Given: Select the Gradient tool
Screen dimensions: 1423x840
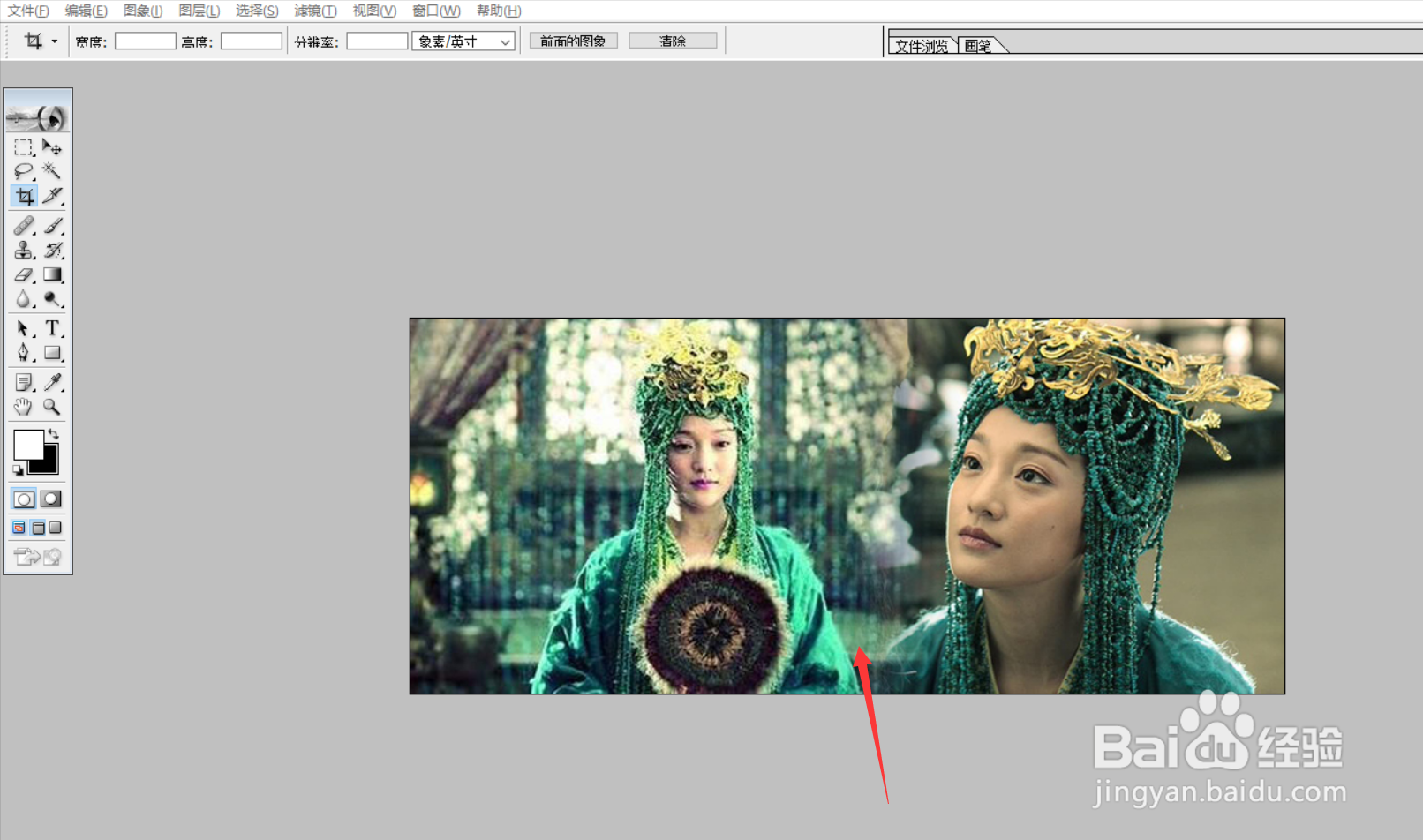Looking at the screenshot, I should tap(52, 275).
